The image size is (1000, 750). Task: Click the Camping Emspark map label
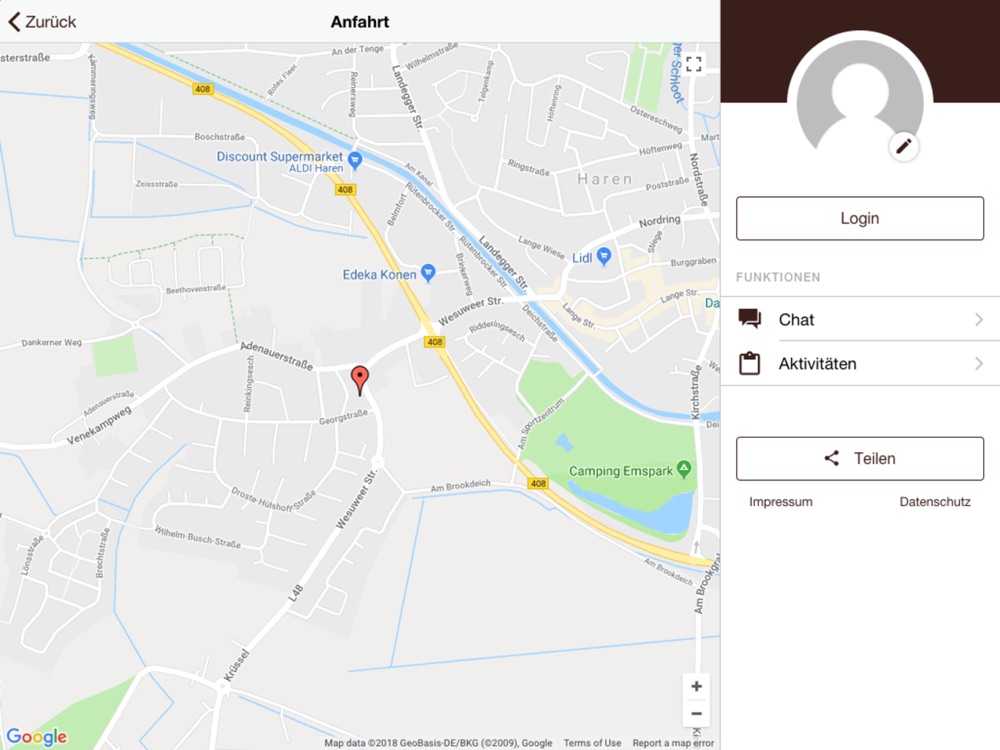coord(621,471)
